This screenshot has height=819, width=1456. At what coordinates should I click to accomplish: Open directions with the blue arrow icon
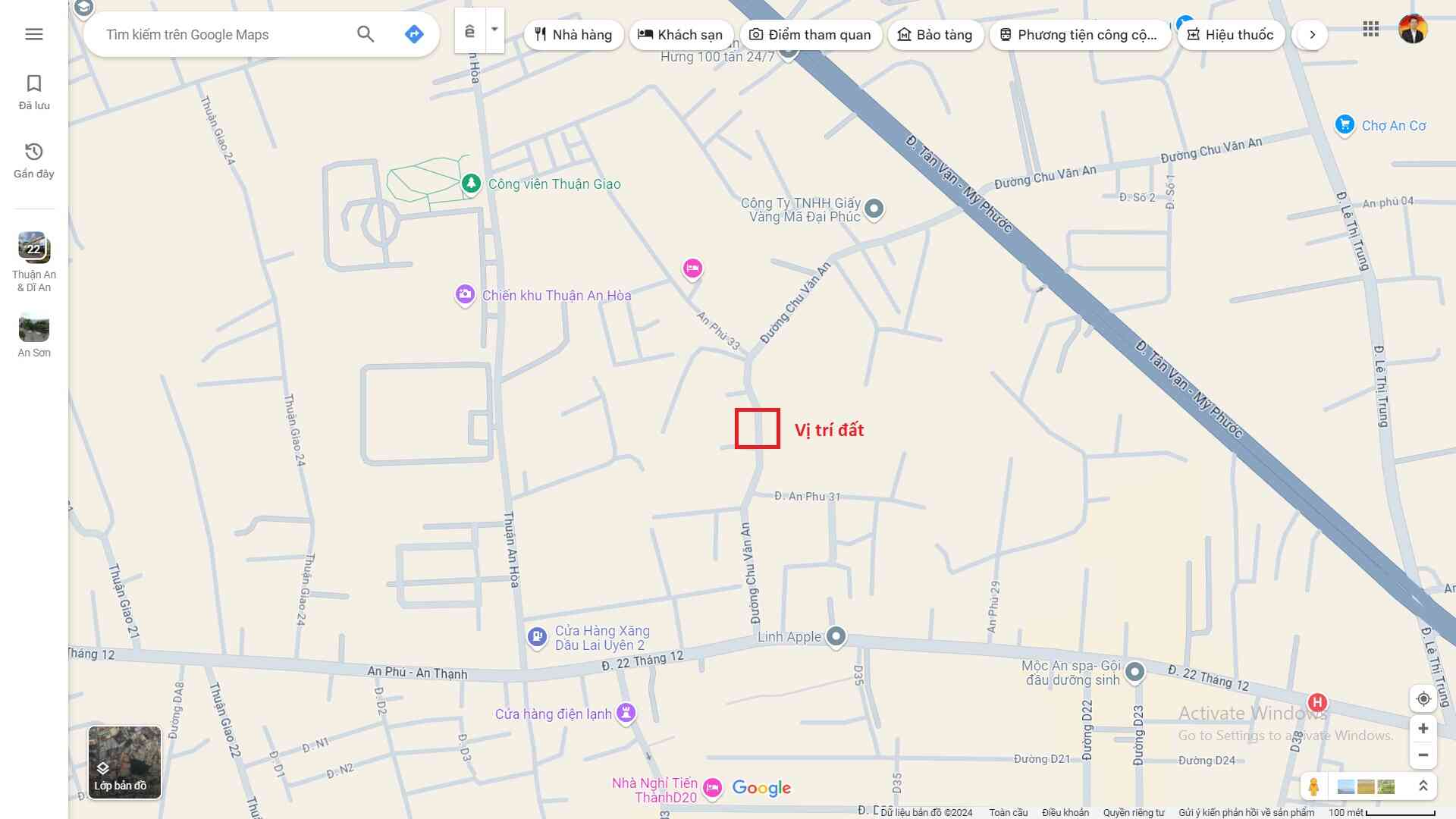[x=414, y=34]
